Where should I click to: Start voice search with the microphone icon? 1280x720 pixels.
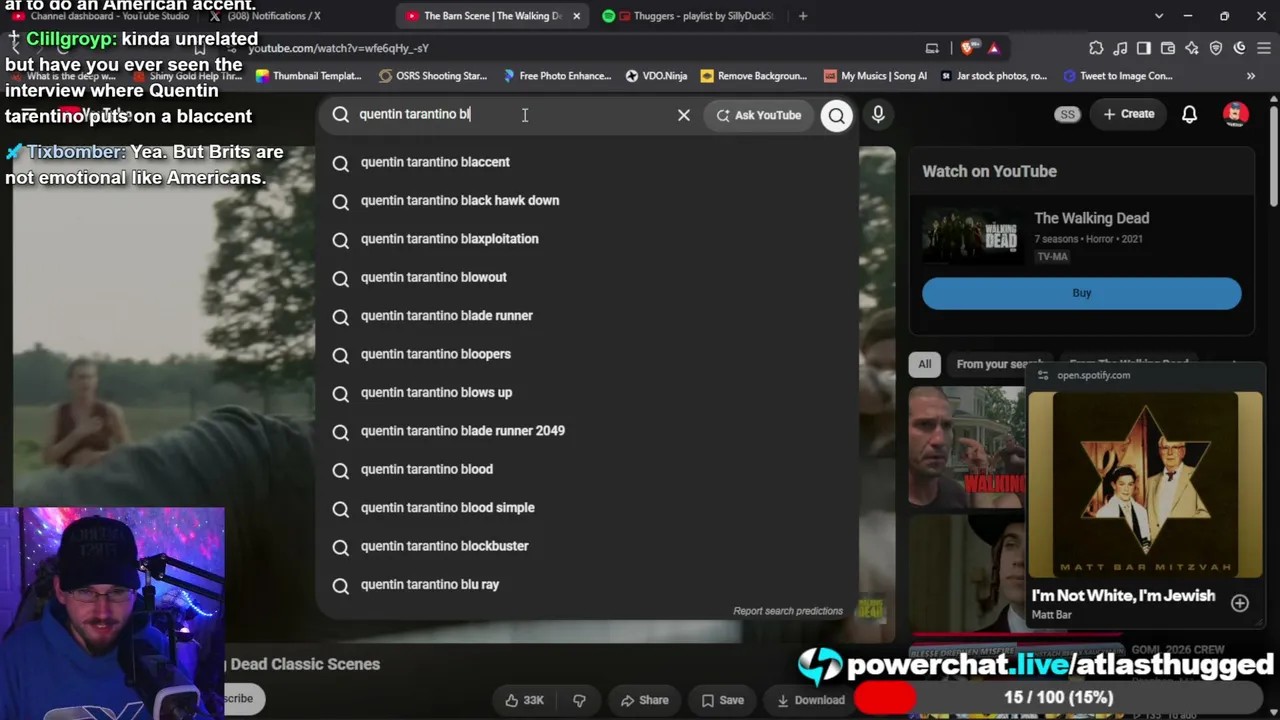point(878,115)
